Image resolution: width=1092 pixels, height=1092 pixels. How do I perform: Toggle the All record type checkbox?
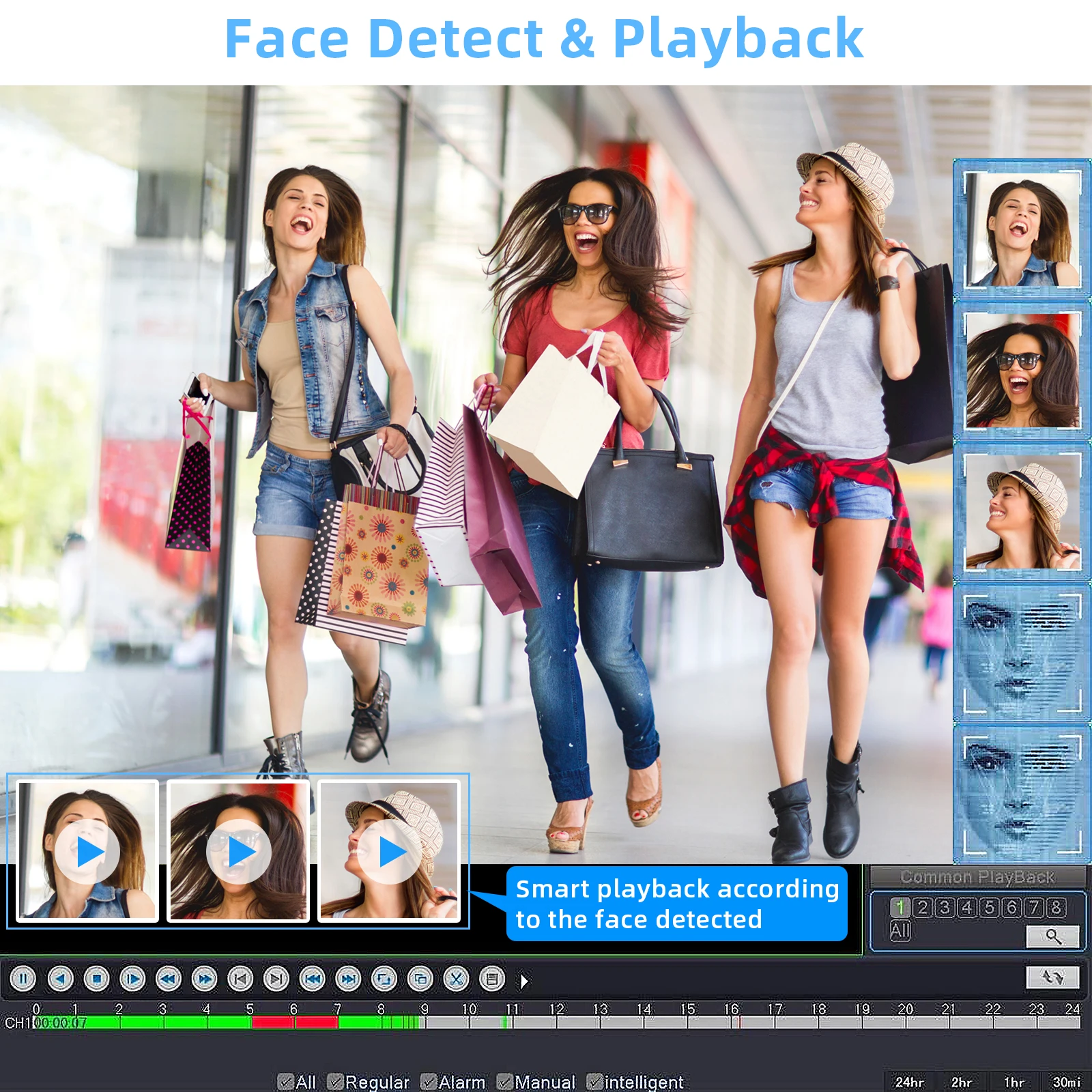(286, 1082)
